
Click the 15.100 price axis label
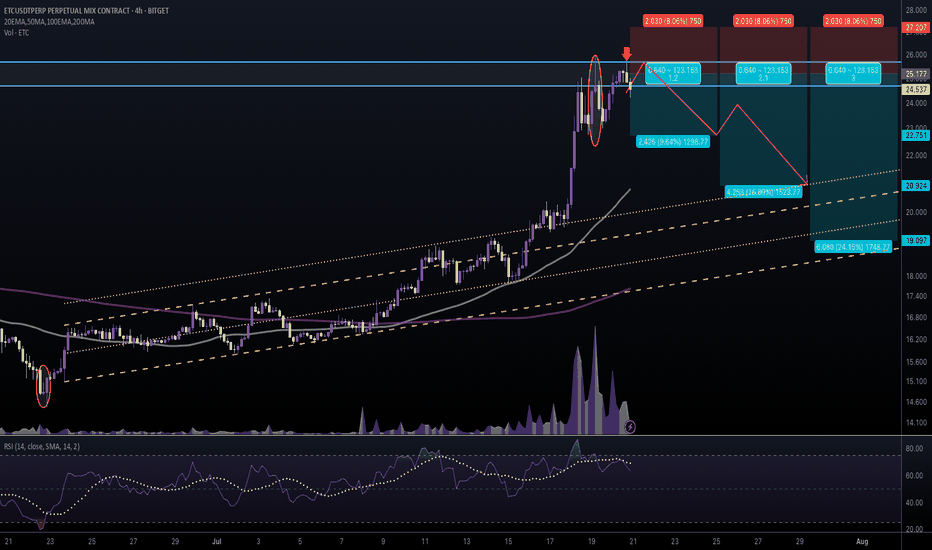916,381
